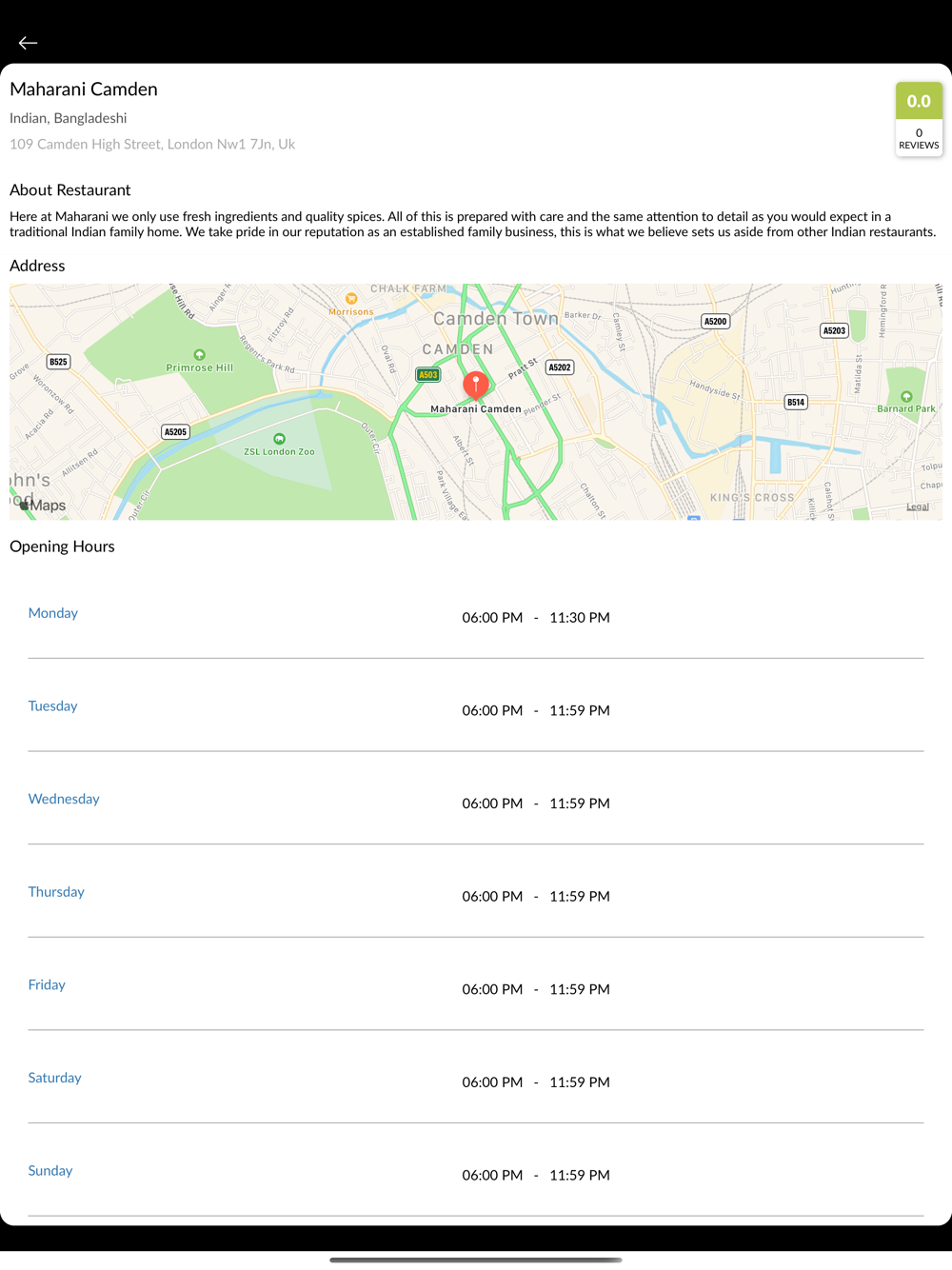952x1270 pixels.
Task: Tap the back arrow icon
Action: pyautogui.click(x=28, y=43)
